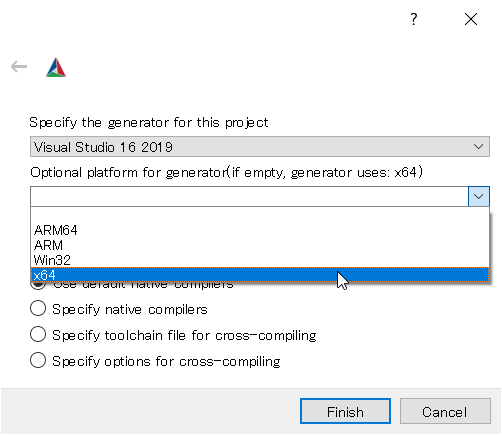Collapse the platform dropdown via its arrow
The image size is (502, 435).
479,196
